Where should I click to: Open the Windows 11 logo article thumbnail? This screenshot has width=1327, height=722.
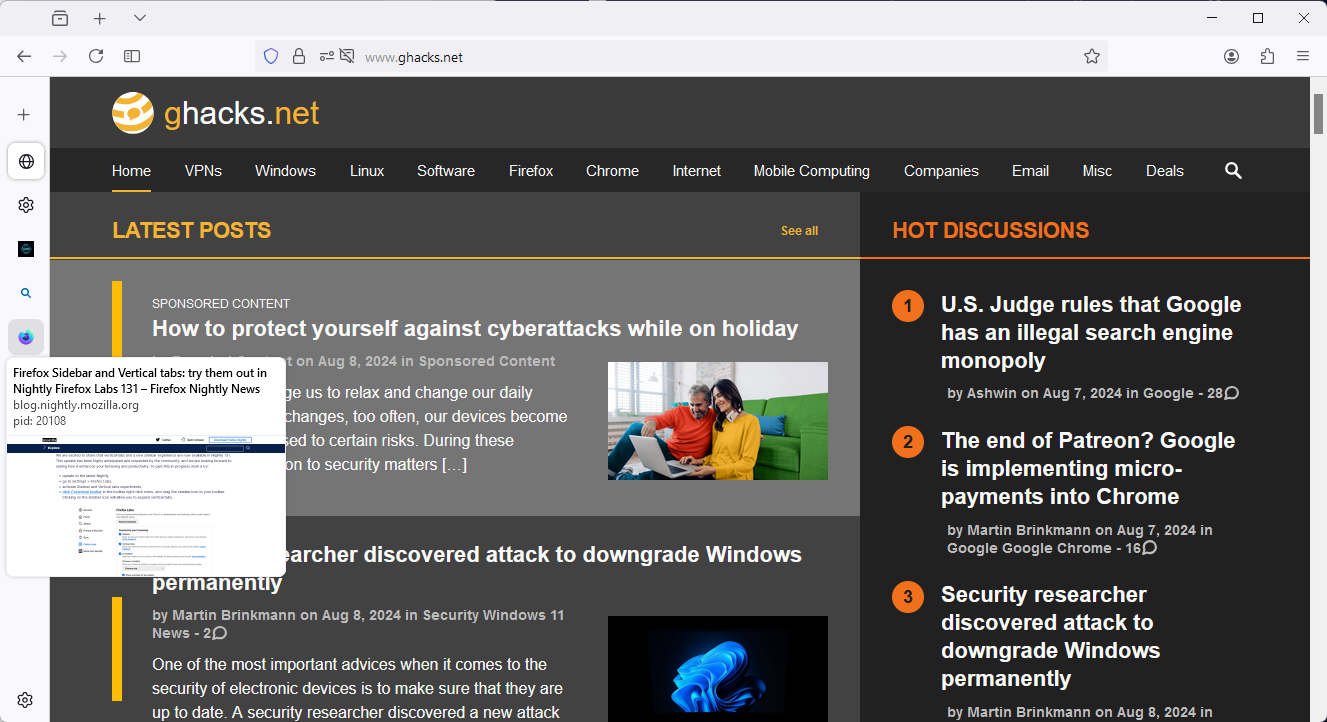[x=718, y=669]
